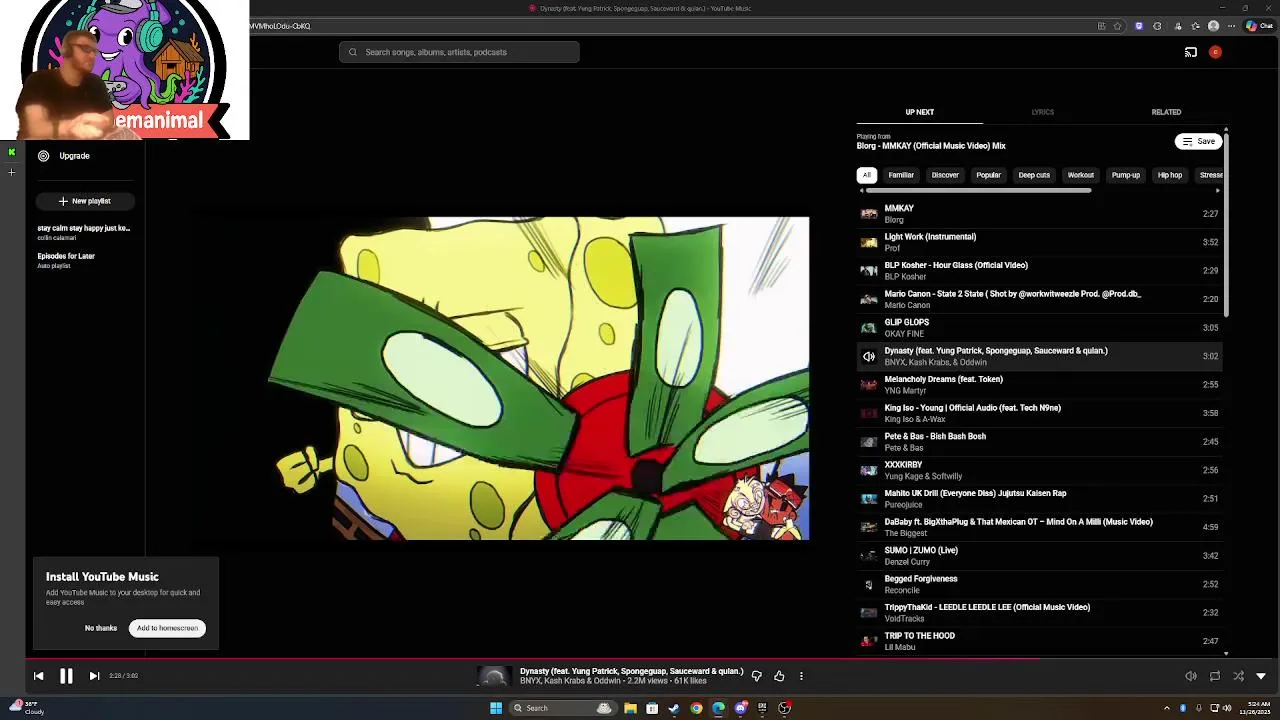Select the Workout filter chip
The width and height of the screenshot is (1280, 720).
(x=1080, y=175)
